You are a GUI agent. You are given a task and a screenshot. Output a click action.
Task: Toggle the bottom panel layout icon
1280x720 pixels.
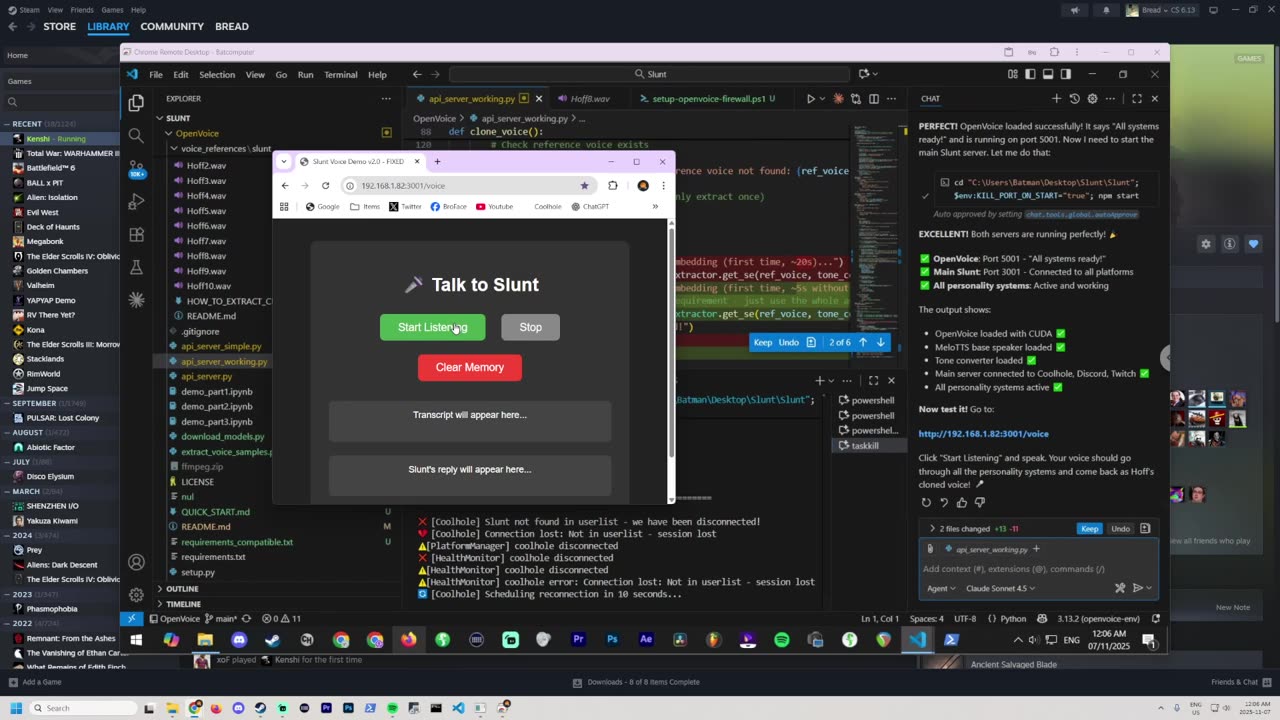[1048, 74]
